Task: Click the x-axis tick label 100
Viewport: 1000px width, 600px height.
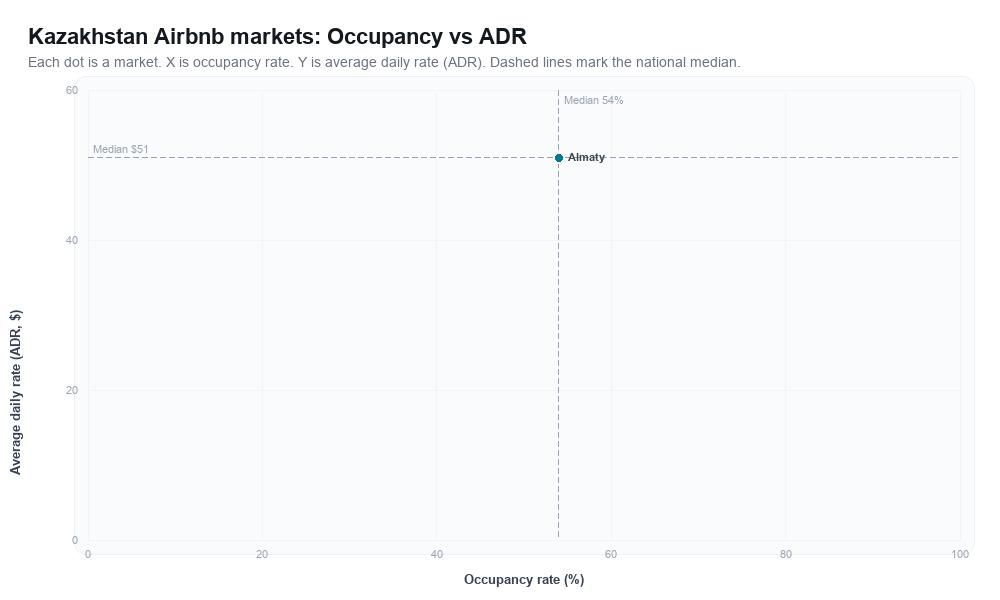Action: pos(960,555)
